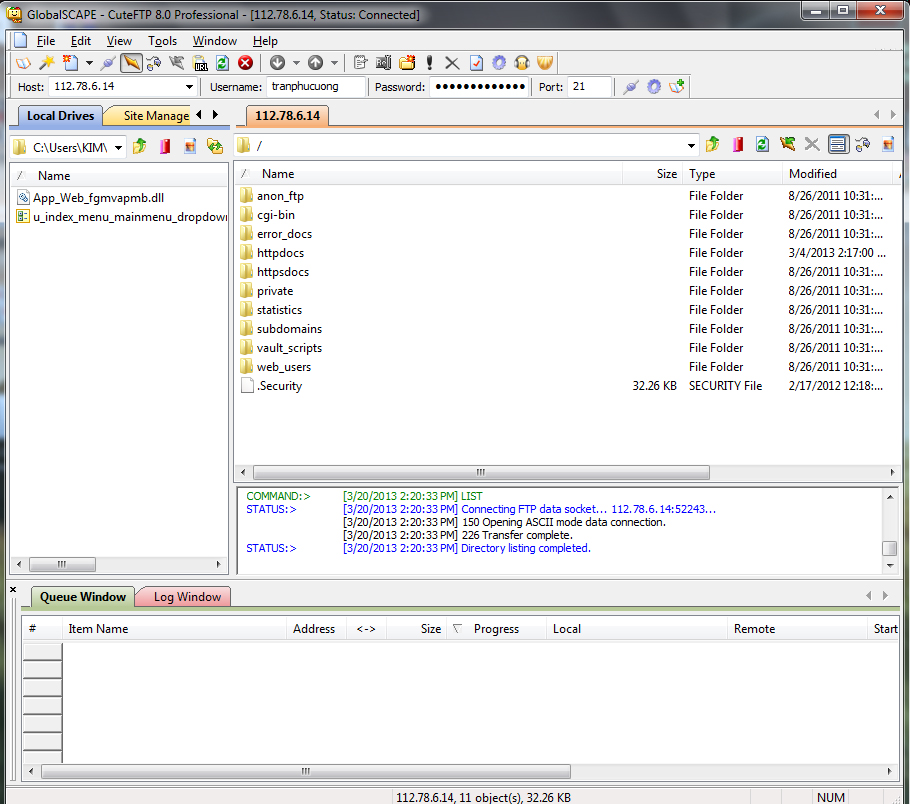Click the add-site icon with green plus

677,87
